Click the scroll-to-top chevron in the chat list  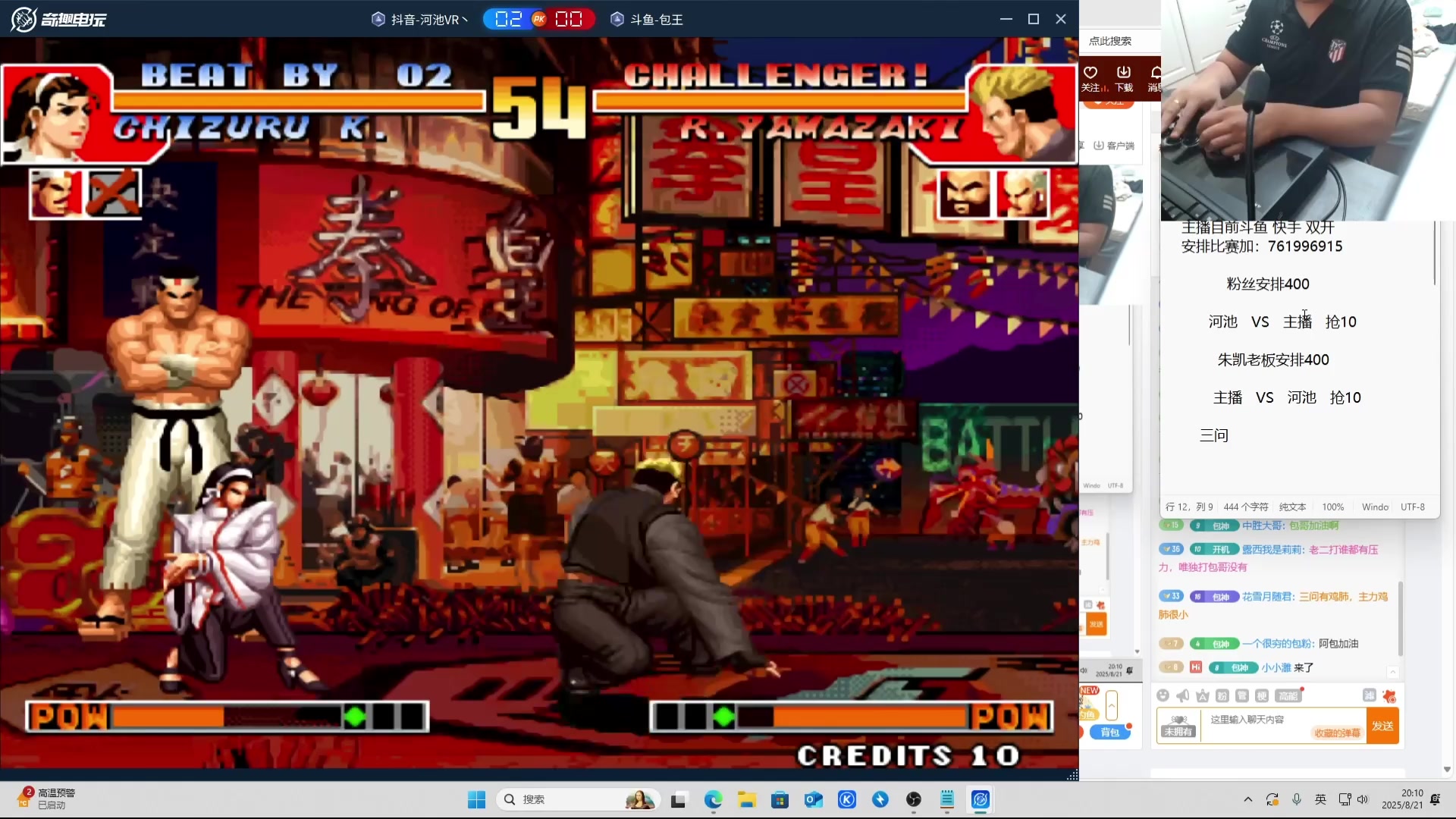coord(1393,672)
